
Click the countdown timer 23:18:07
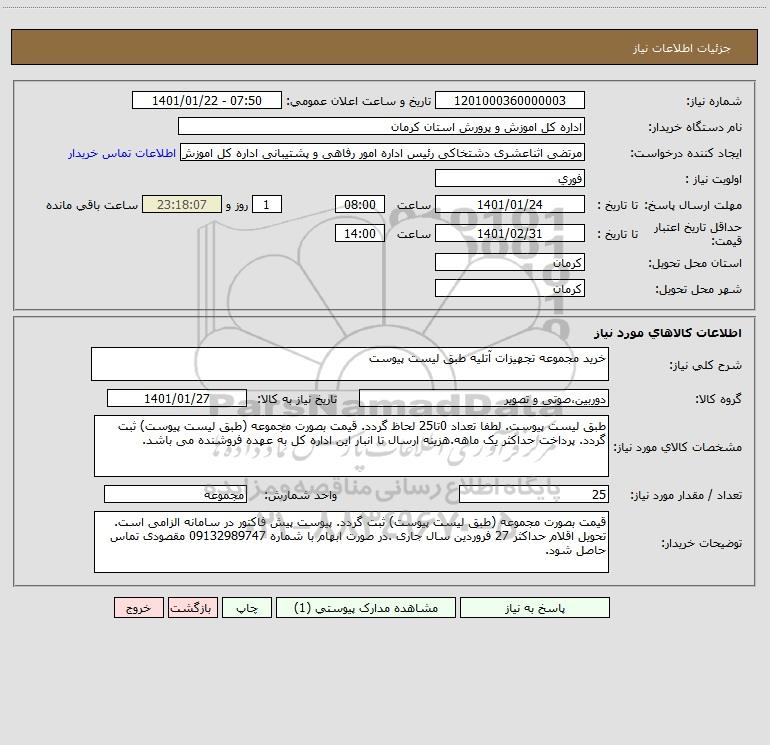(x=182, y=204)
